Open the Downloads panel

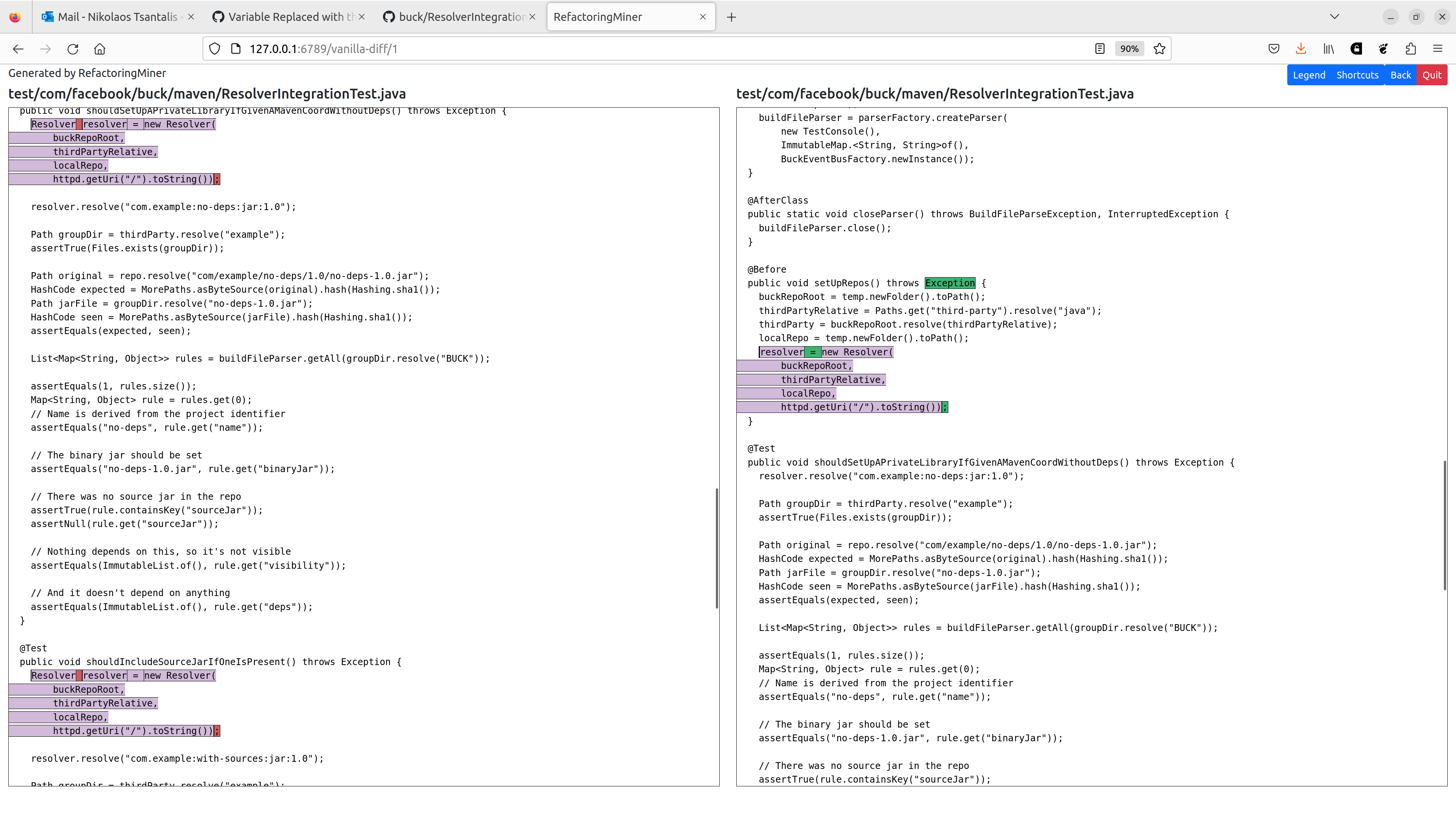(x=1301, y=49)
